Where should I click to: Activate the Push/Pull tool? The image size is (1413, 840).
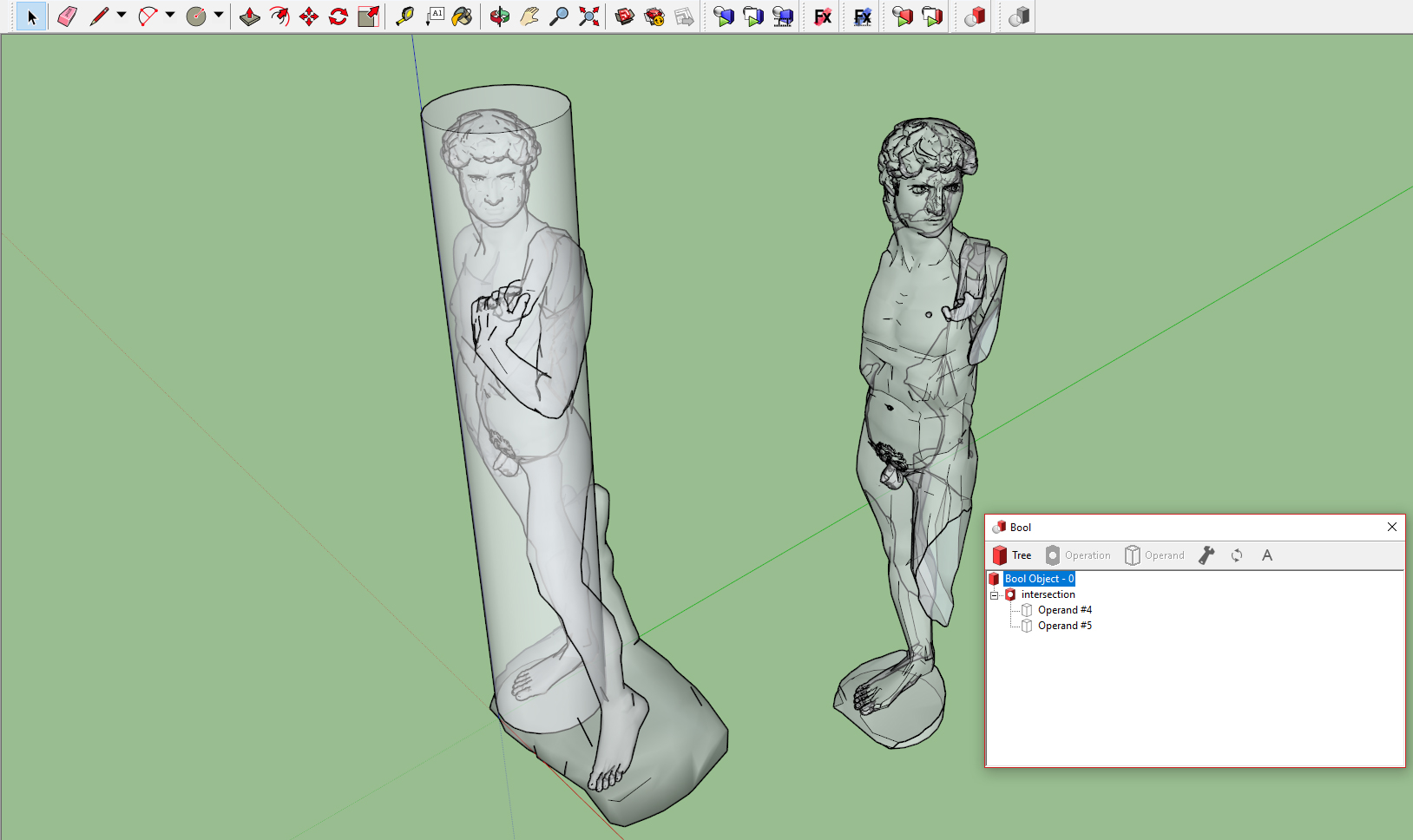(250, 16)
